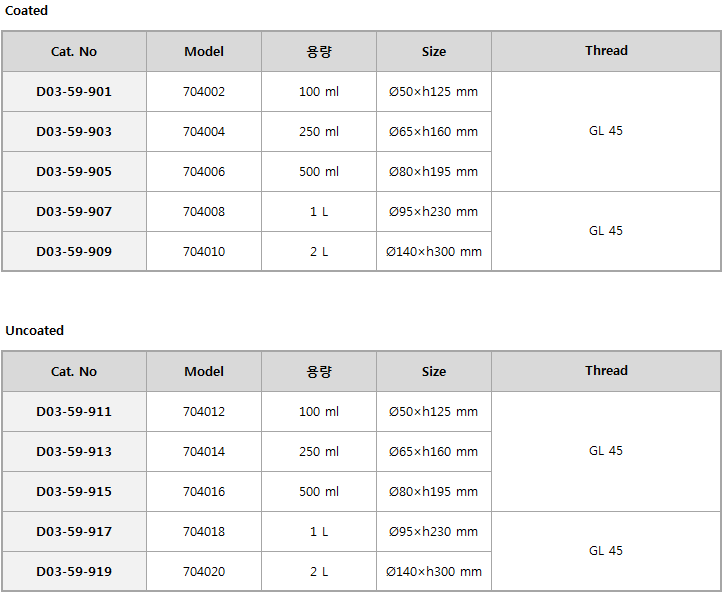Select catalog number D03-59-911

74,412
